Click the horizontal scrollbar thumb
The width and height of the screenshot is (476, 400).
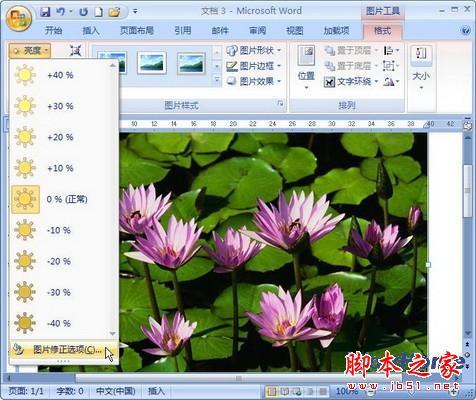point(238,378)
